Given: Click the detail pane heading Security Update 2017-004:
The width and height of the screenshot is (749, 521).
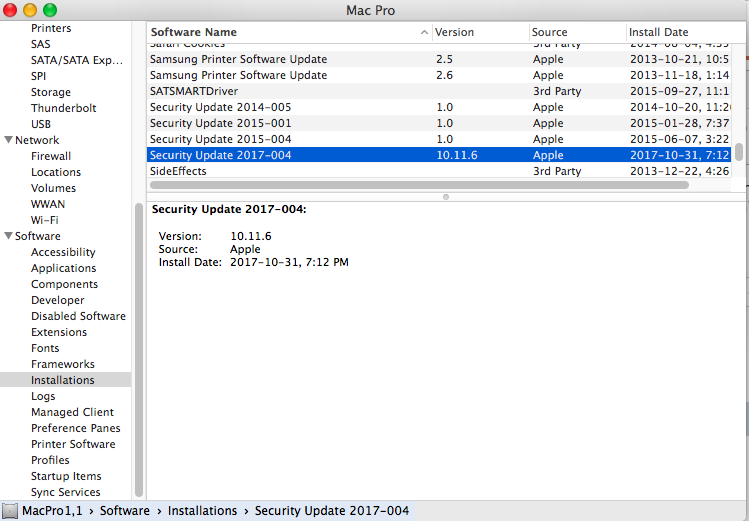Looking at the screenshot, I should (229, 209).
